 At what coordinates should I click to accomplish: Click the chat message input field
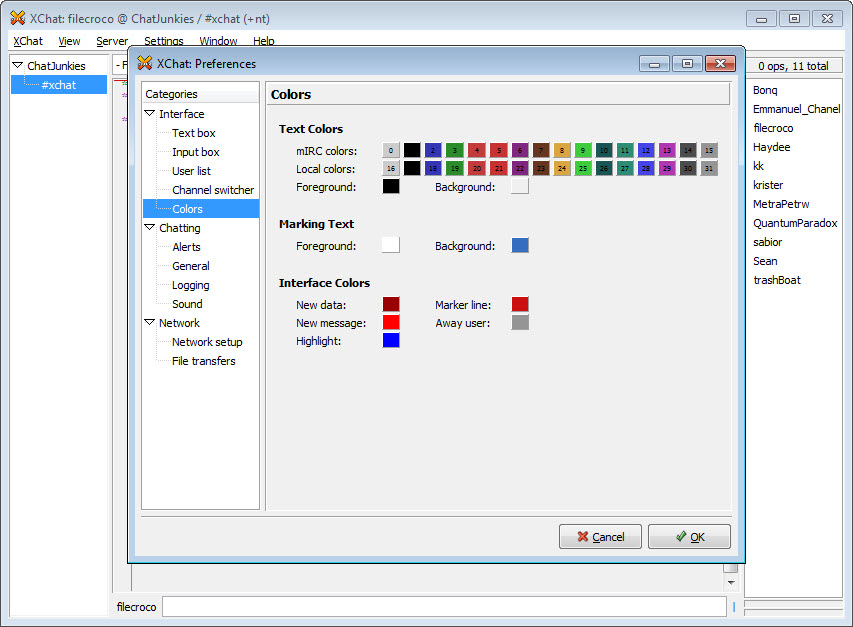444,606
